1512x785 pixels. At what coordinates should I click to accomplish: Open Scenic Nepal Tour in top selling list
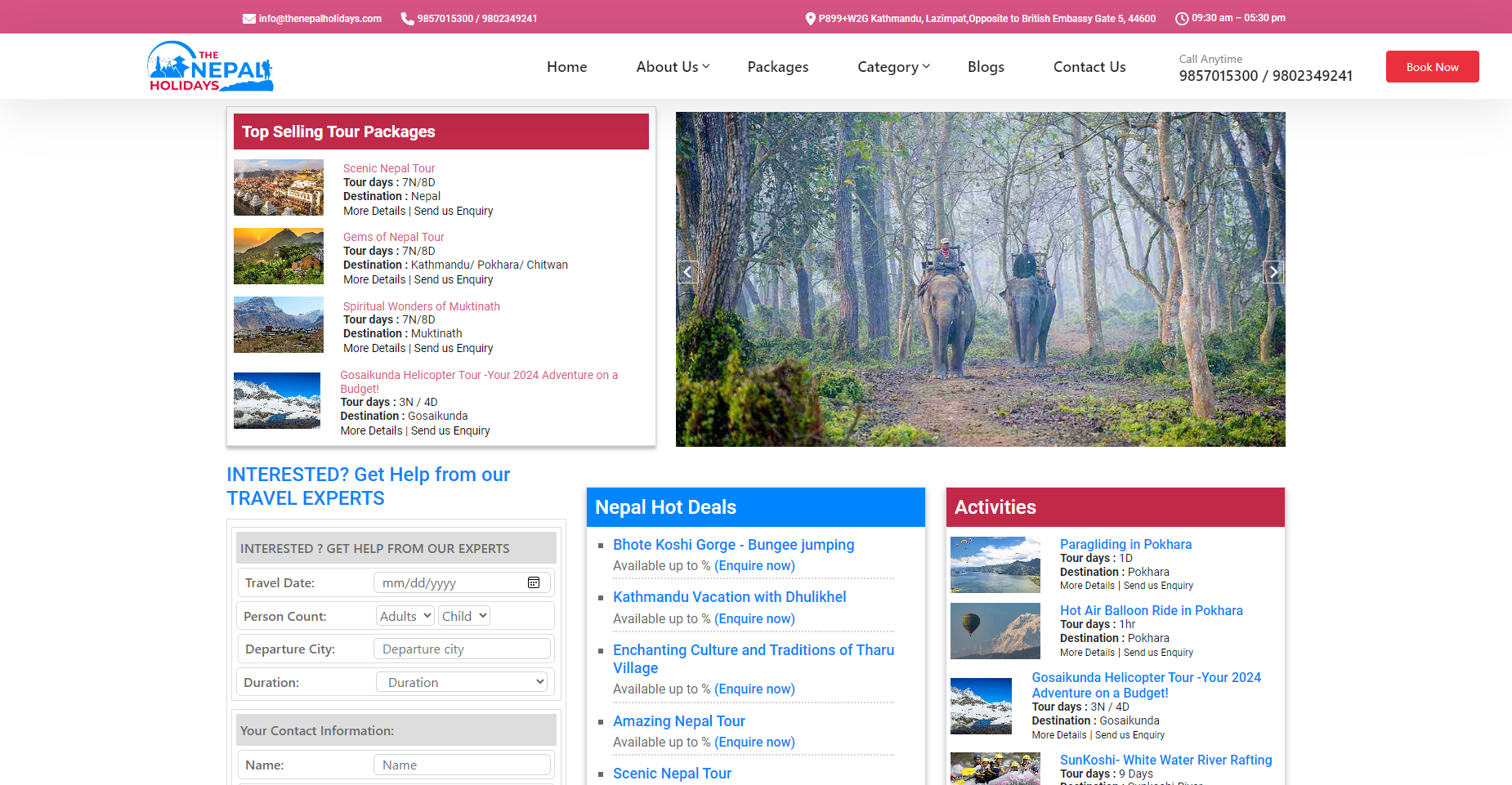(389, 168)
